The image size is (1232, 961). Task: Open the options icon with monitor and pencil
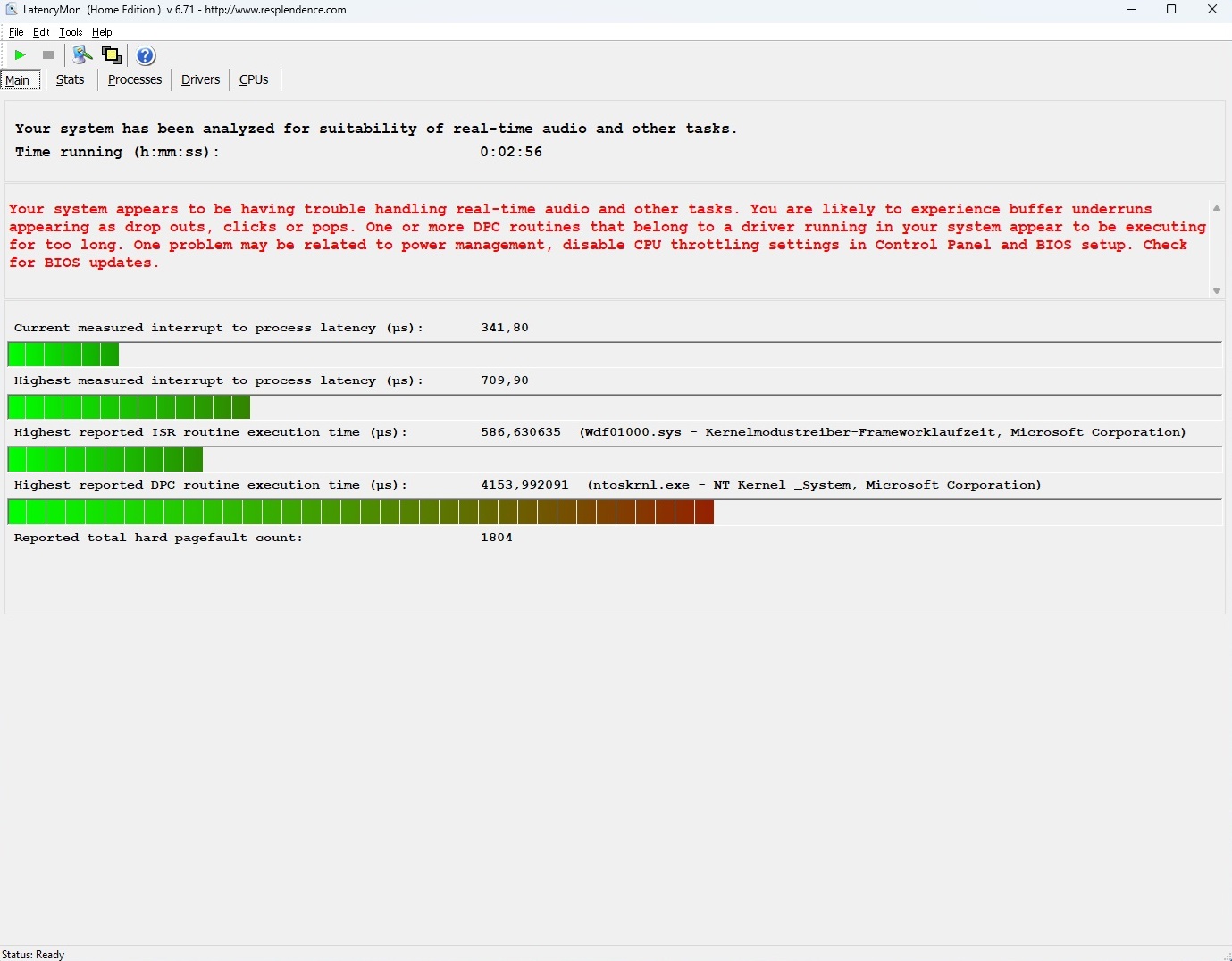click(x=82, y=55)
